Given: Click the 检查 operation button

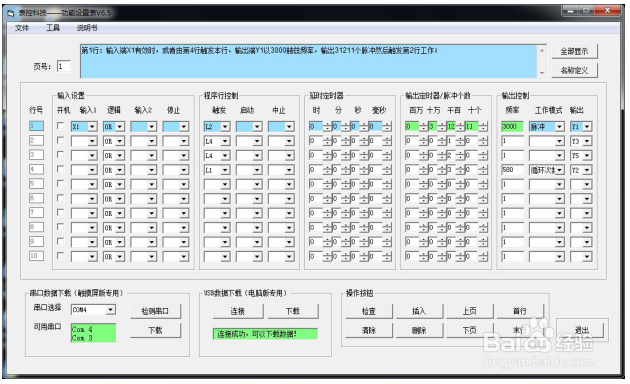Looking at the screenshot, I should click(369, 311).
